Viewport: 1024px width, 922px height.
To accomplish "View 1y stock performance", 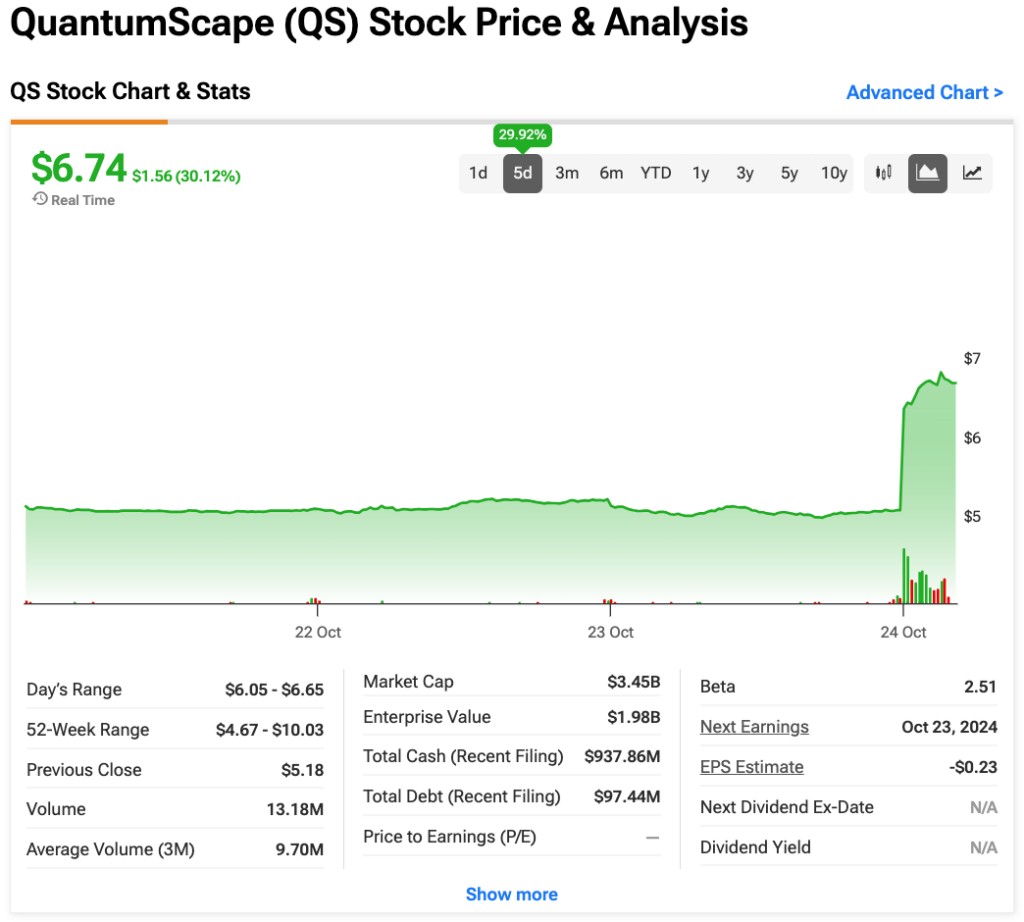I will [x=700, y=173].
